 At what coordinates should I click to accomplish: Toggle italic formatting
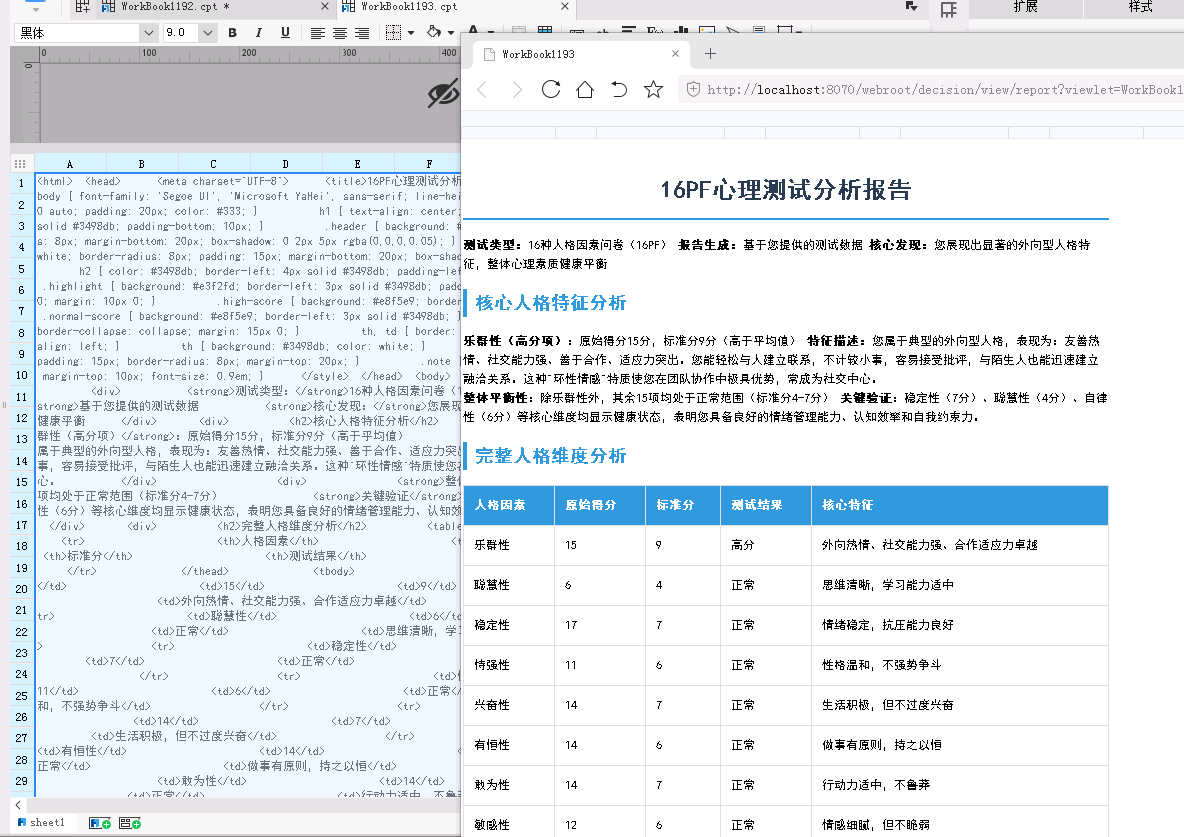pos(259,33)
